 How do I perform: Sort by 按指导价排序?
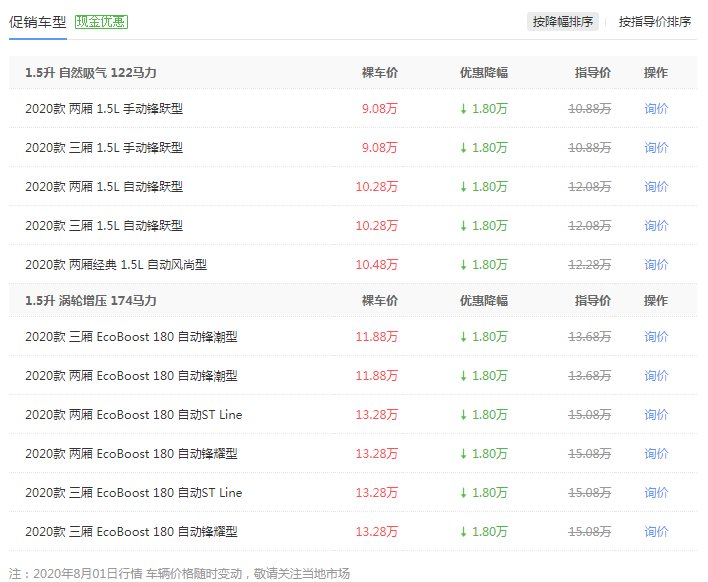(655, 22)
